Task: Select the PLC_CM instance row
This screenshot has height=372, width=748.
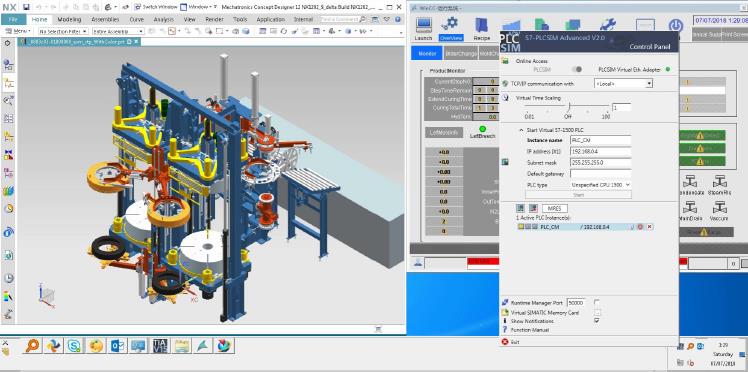Action: (585, 227)
